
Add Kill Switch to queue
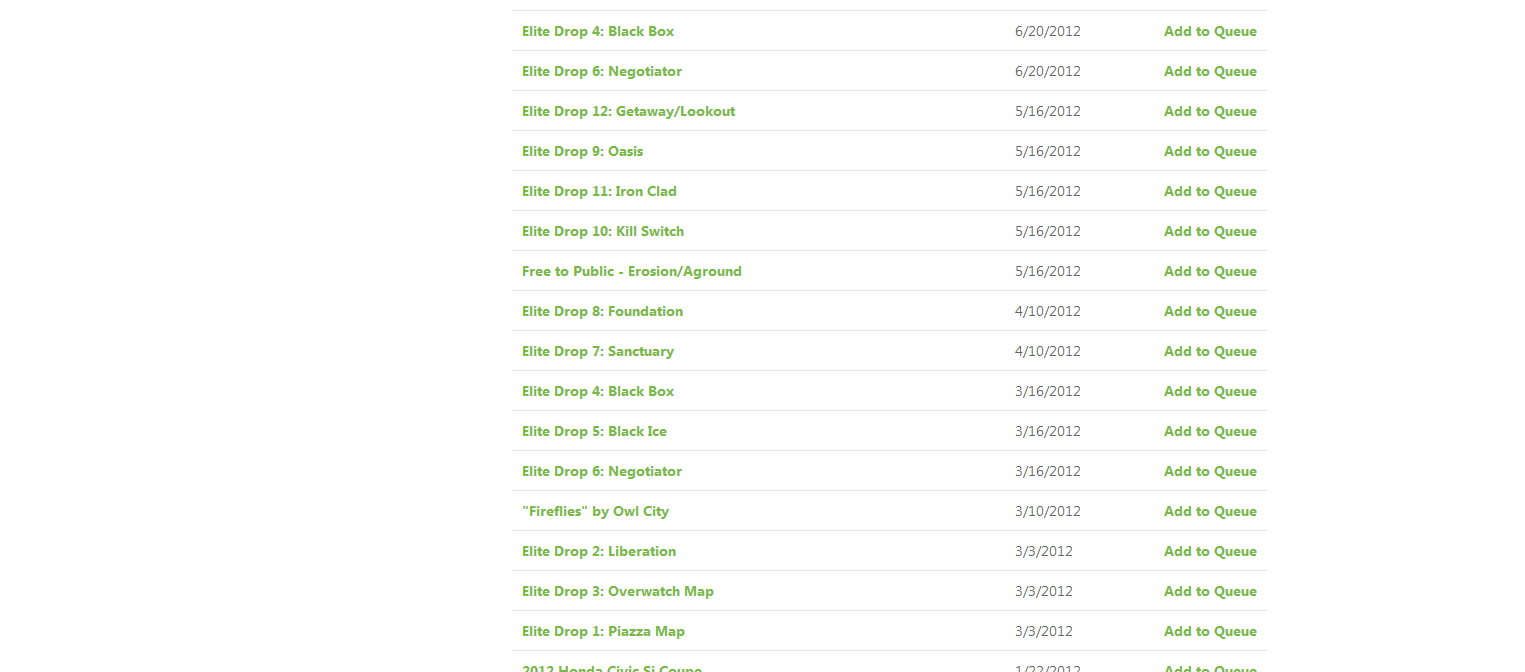point(1210,231)
